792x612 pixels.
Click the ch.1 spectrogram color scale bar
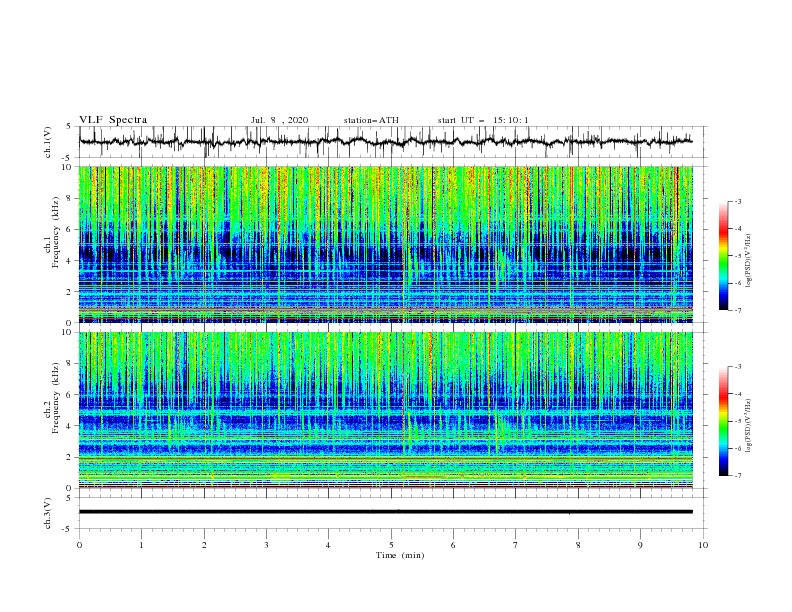tap(723, 256)
